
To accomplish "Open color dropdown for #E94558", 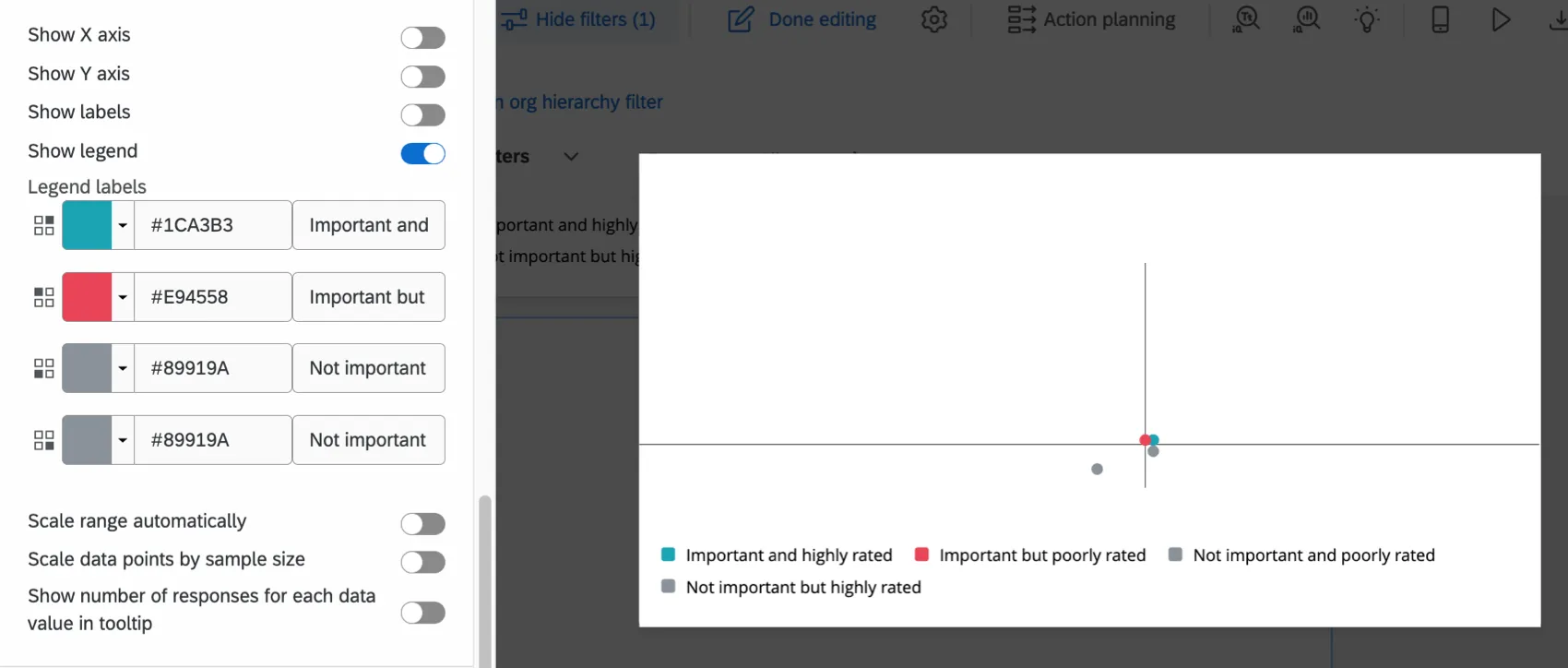I will [123, 296].
